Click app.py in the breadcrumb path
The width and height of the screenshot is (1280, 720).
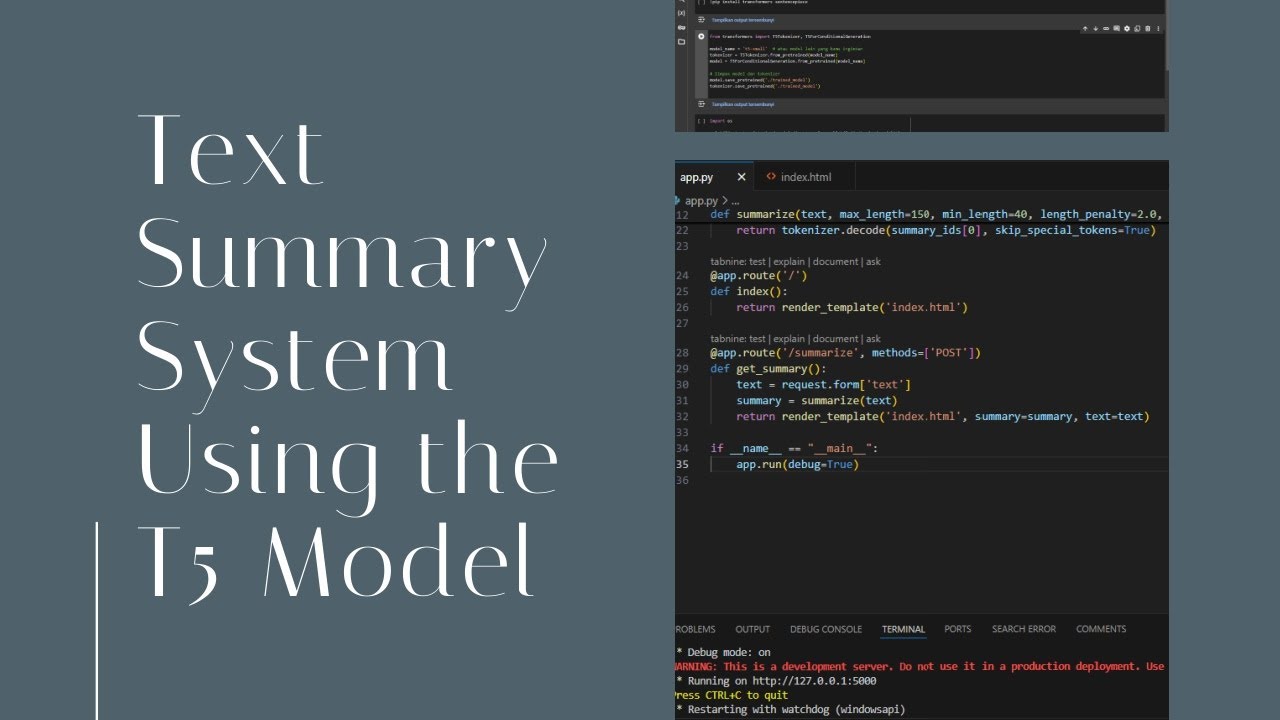point(701,201)
